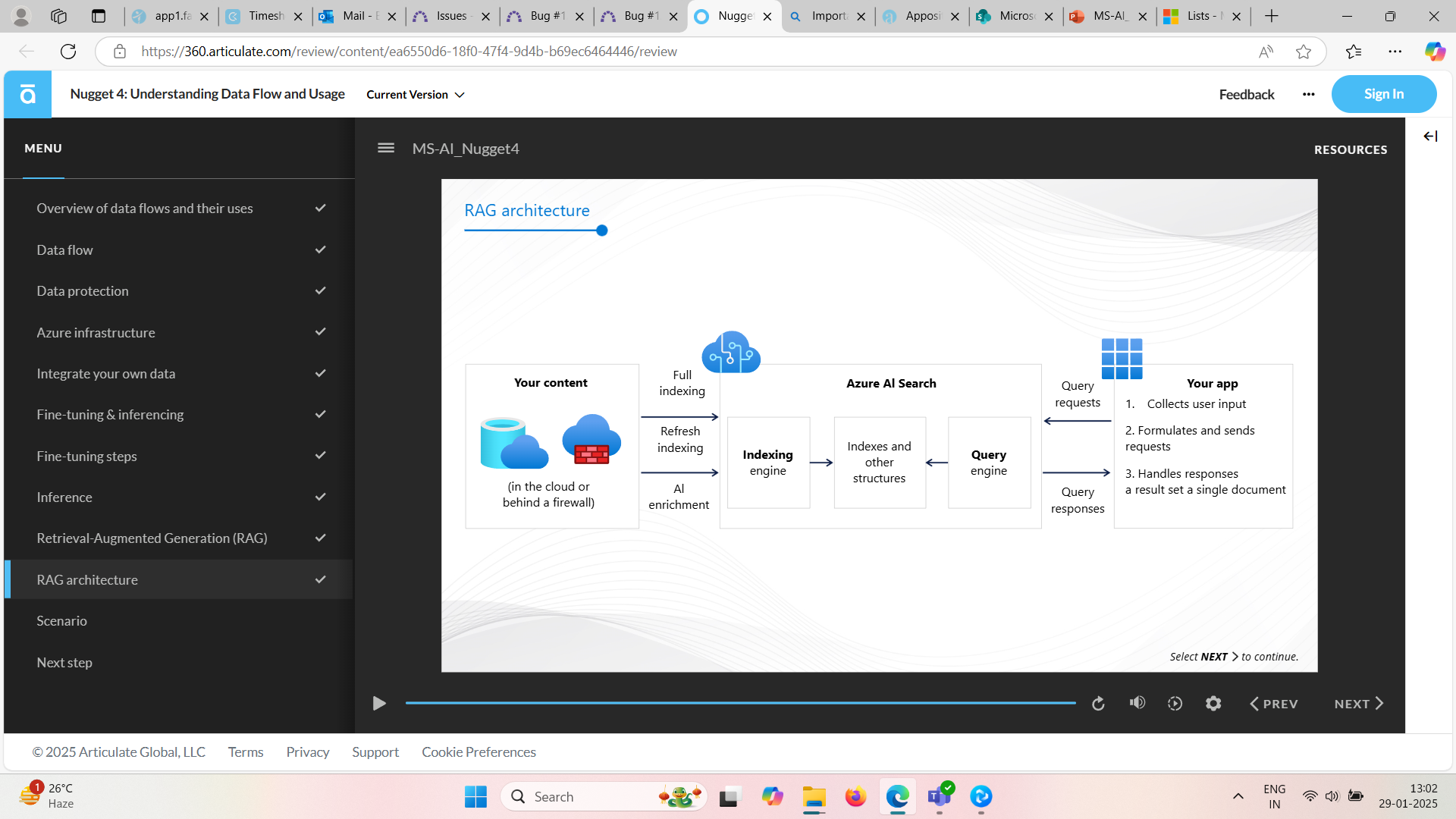Add this page to favorites star
Image resolution: width=1456 pixels, height=819 pixels.
point(1304,52)
